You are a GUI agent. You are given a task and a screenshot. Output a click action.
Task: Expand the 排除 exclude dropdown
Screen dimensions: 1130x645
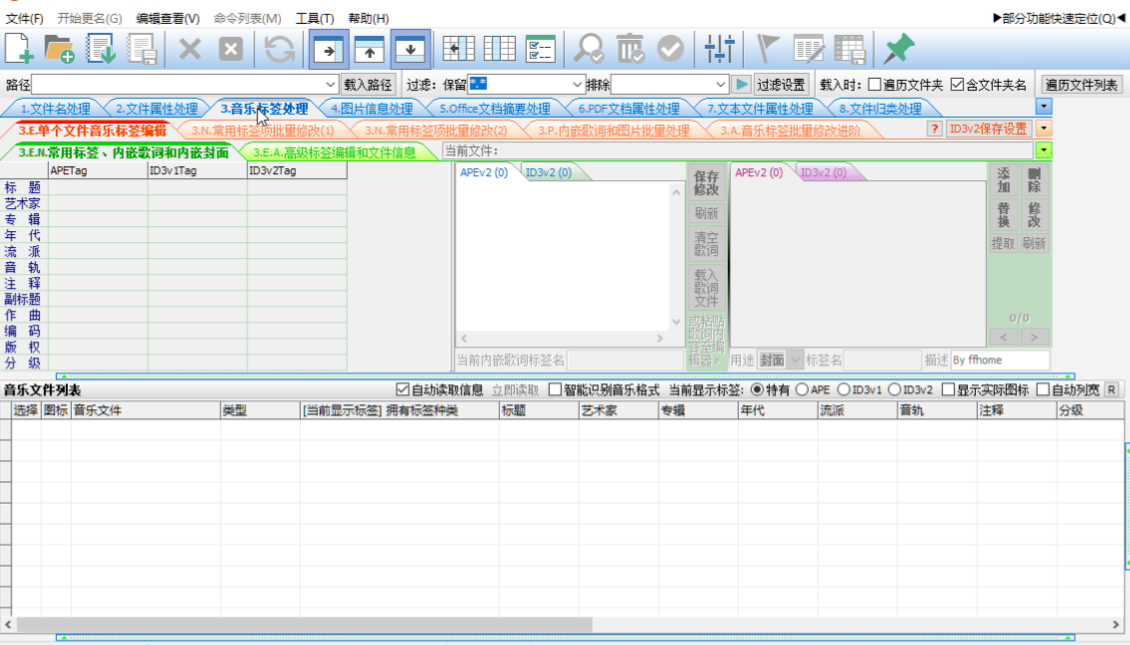point(720,84)
